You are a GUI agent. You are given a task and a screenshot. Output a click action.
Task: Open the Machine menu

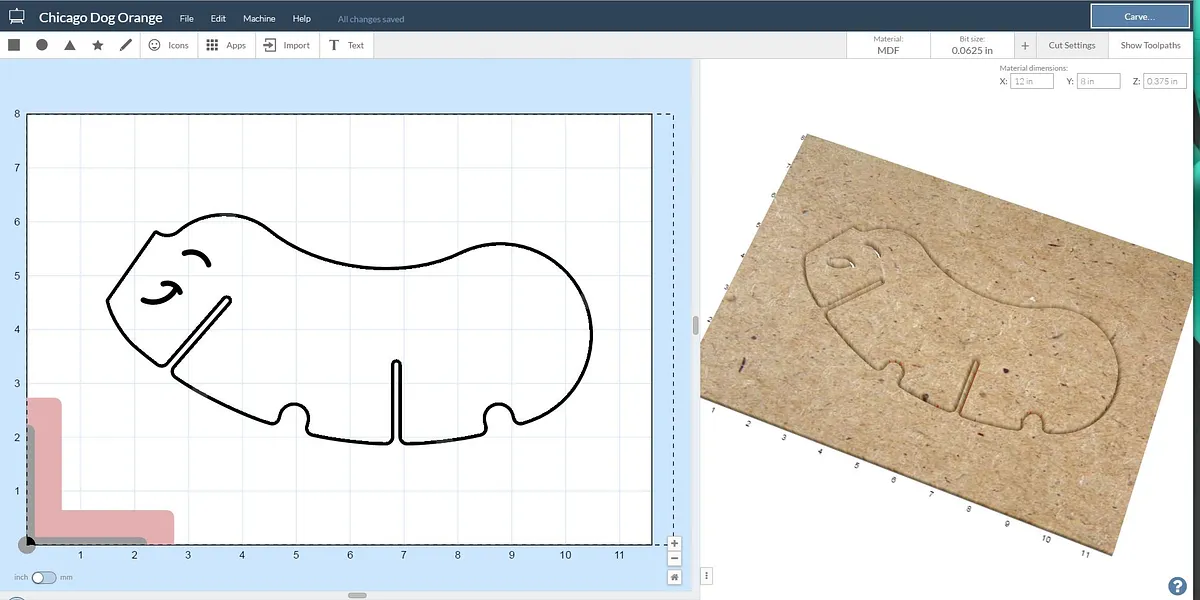[259, 19]
